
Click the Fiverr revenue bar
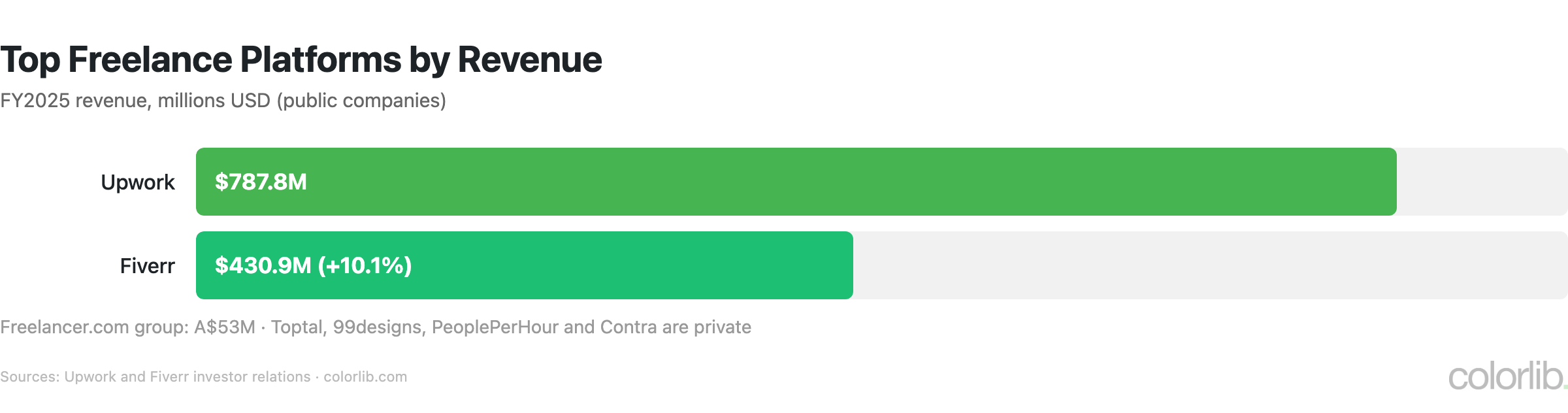click(524, 265)
